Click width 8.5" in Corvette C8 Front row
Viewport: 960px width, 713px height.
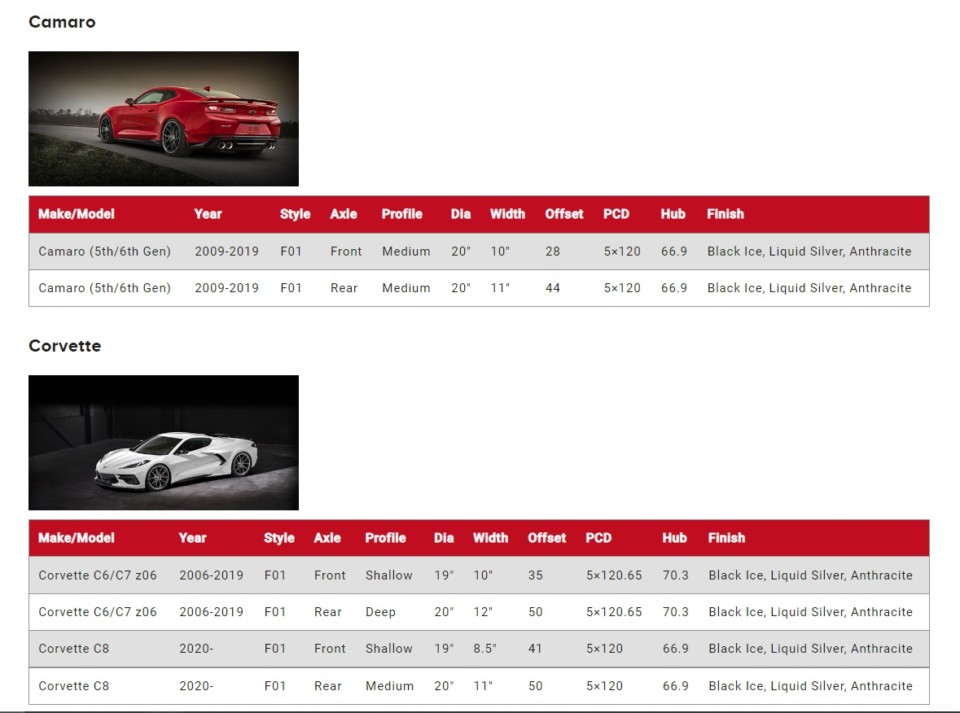click(x=485, y=649)
